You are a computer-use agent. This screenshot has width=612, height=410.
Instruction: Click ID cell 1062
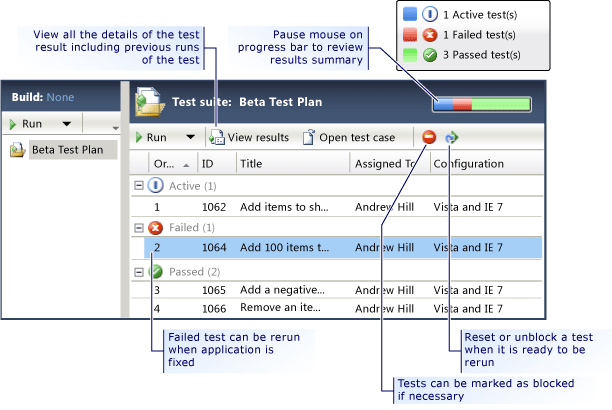[x=214, y=207]
